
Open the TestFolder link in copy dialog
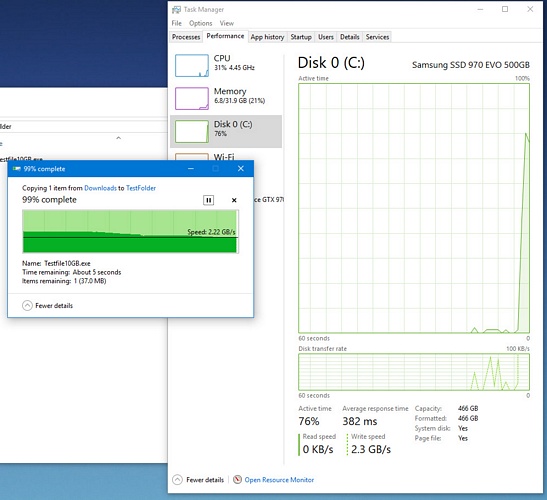(141, 188)
